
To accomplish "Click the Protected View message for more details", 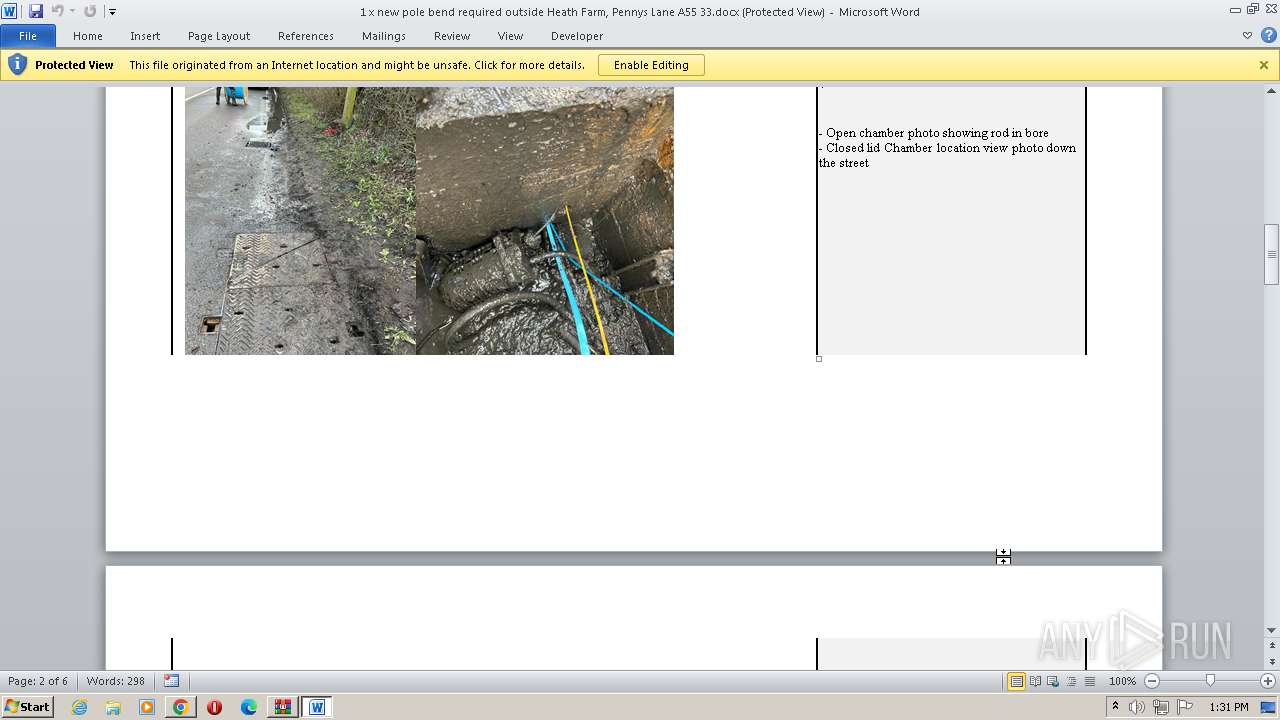I will click(x=357, y=65).
